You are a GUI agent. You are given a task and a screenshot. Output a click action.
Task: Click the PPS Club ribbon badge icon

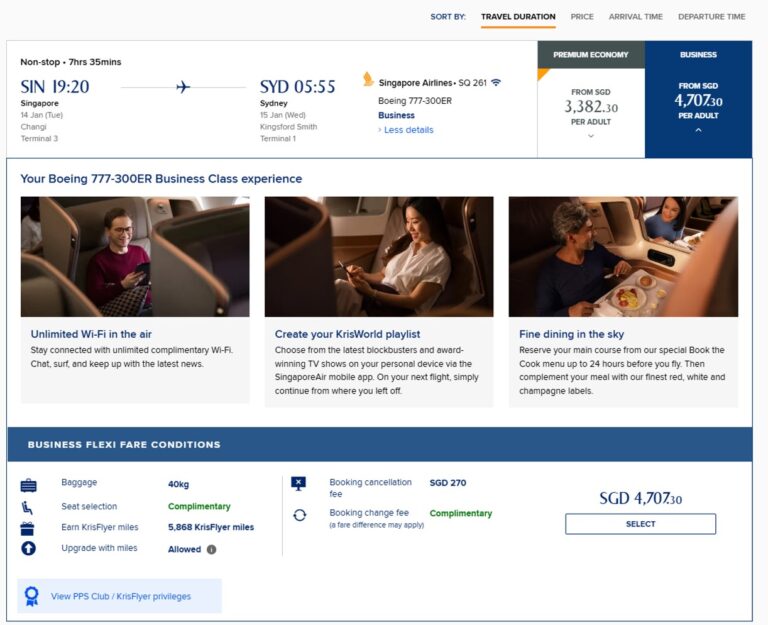32,596
